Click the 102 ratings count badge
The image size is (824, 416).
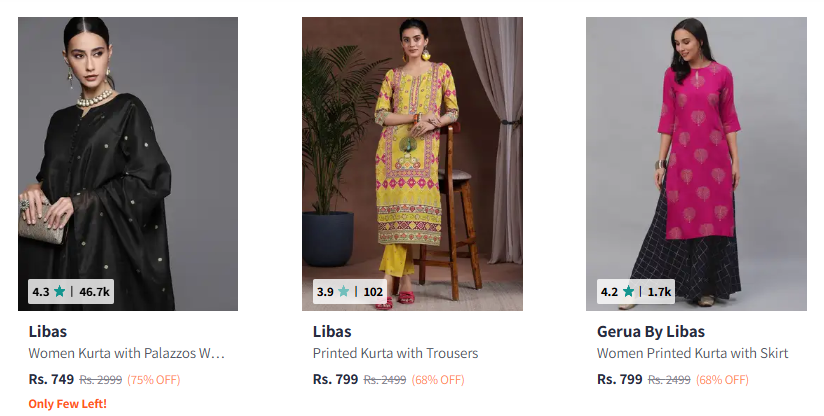click(373, 292)
